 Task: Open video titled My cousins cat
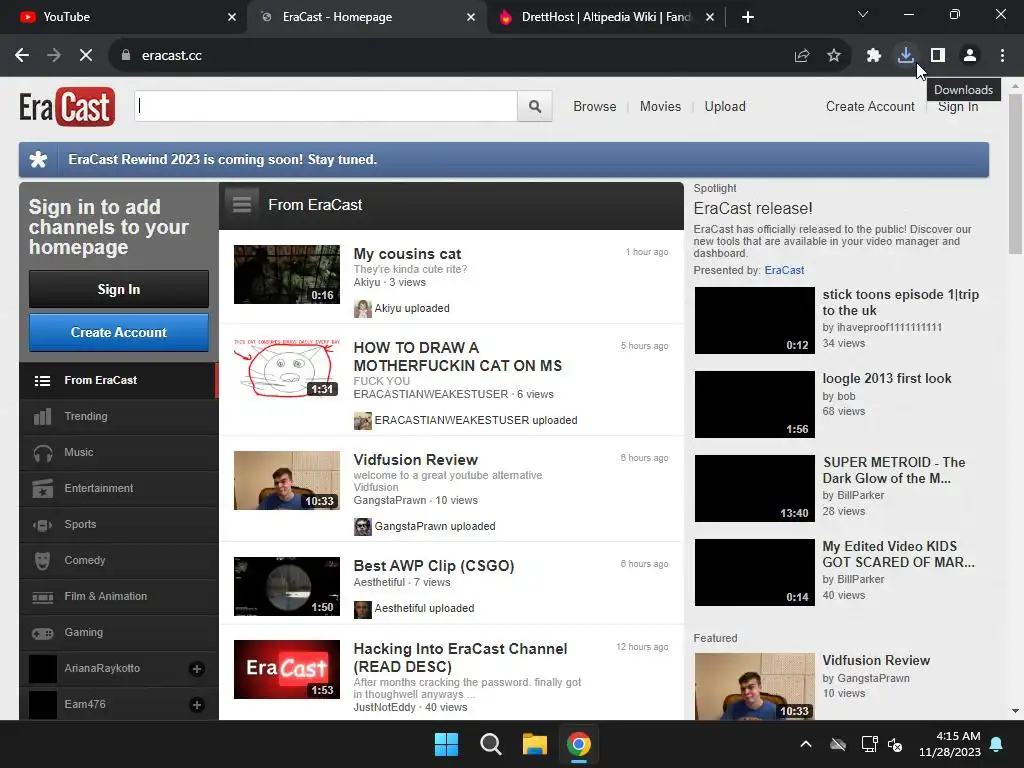pyautogui.click(x=408, y=254)
